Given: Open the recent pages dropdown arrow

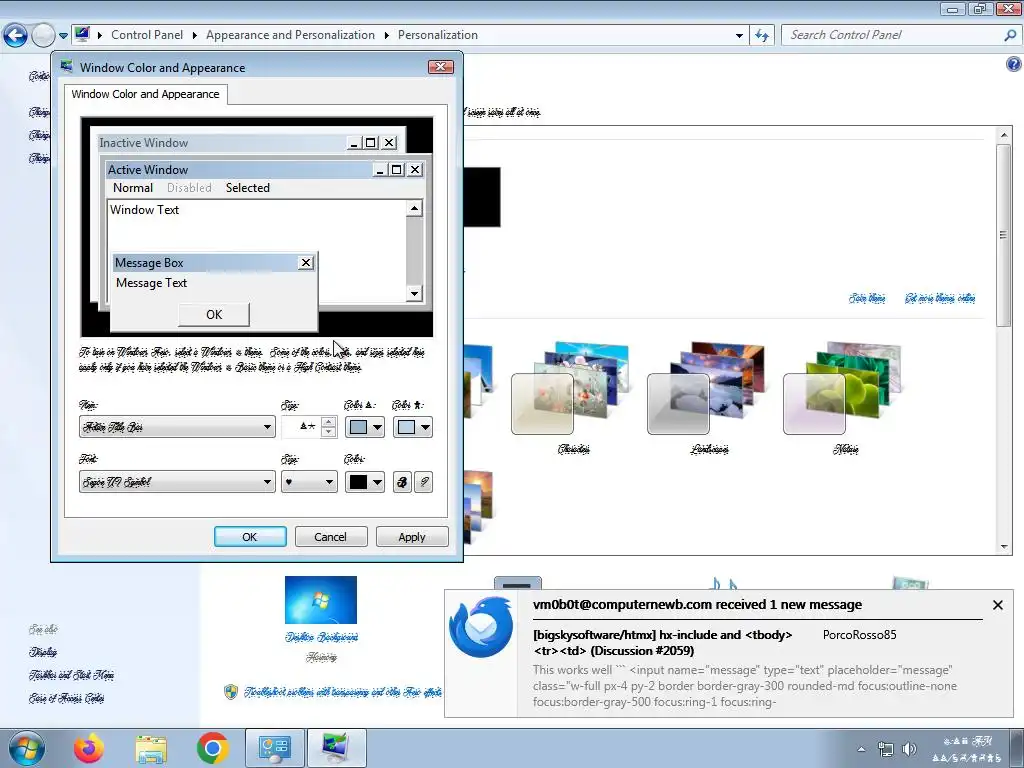Looking at the screenshot, I should pos(63,36).
